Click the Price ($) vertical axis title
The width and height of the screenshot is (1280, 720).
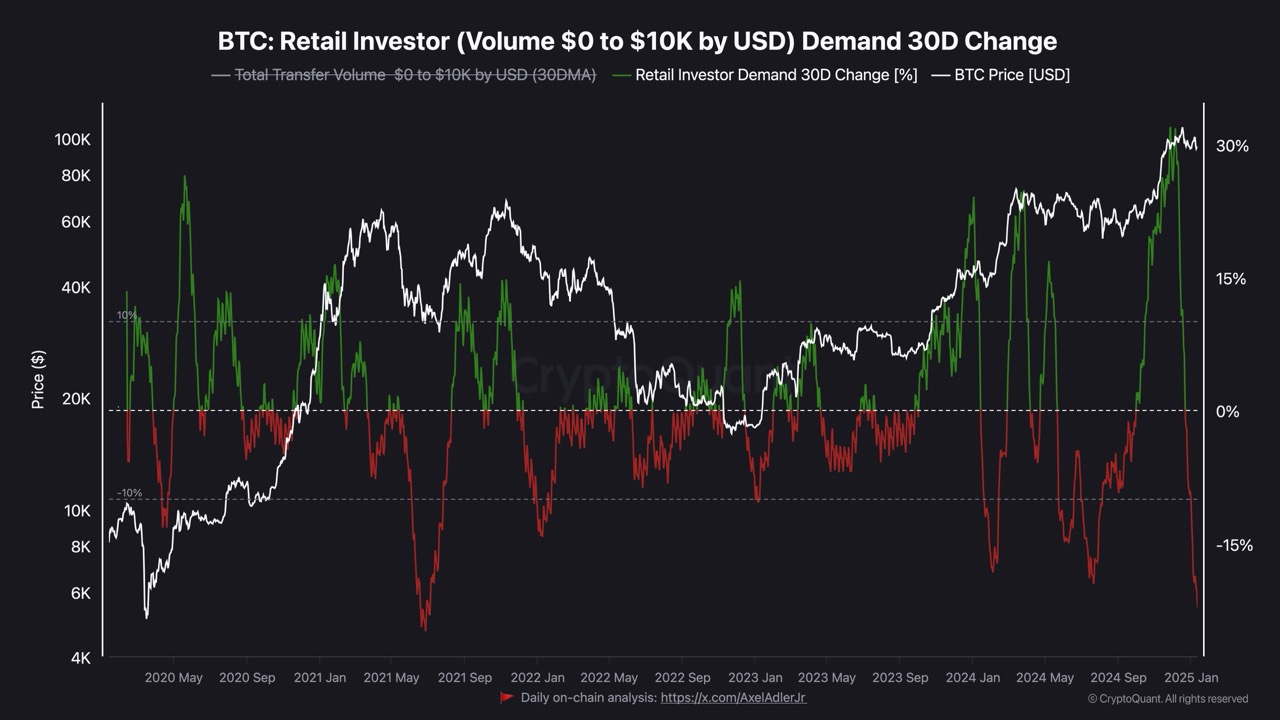[38, 380]
